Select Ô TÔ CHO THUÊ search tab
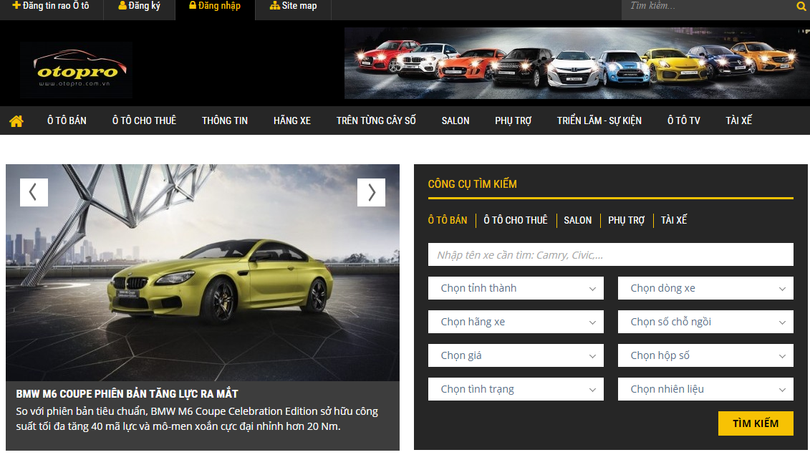Viewport: 810px width, 453px height. tap(515, 220)
